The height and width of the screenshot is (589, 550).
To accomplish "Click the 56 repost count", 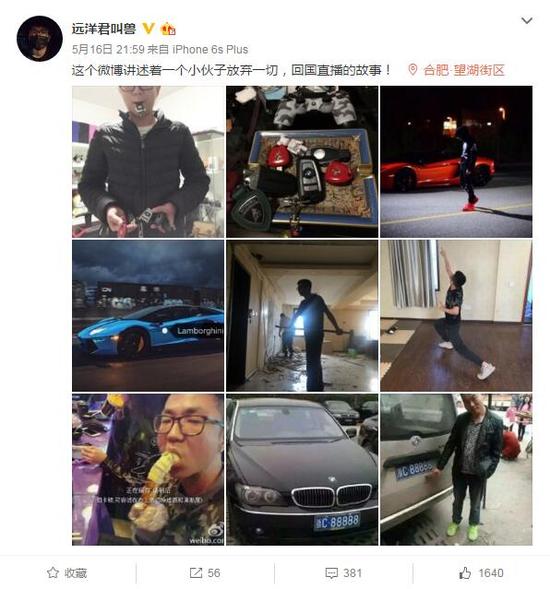I will 214,573.
